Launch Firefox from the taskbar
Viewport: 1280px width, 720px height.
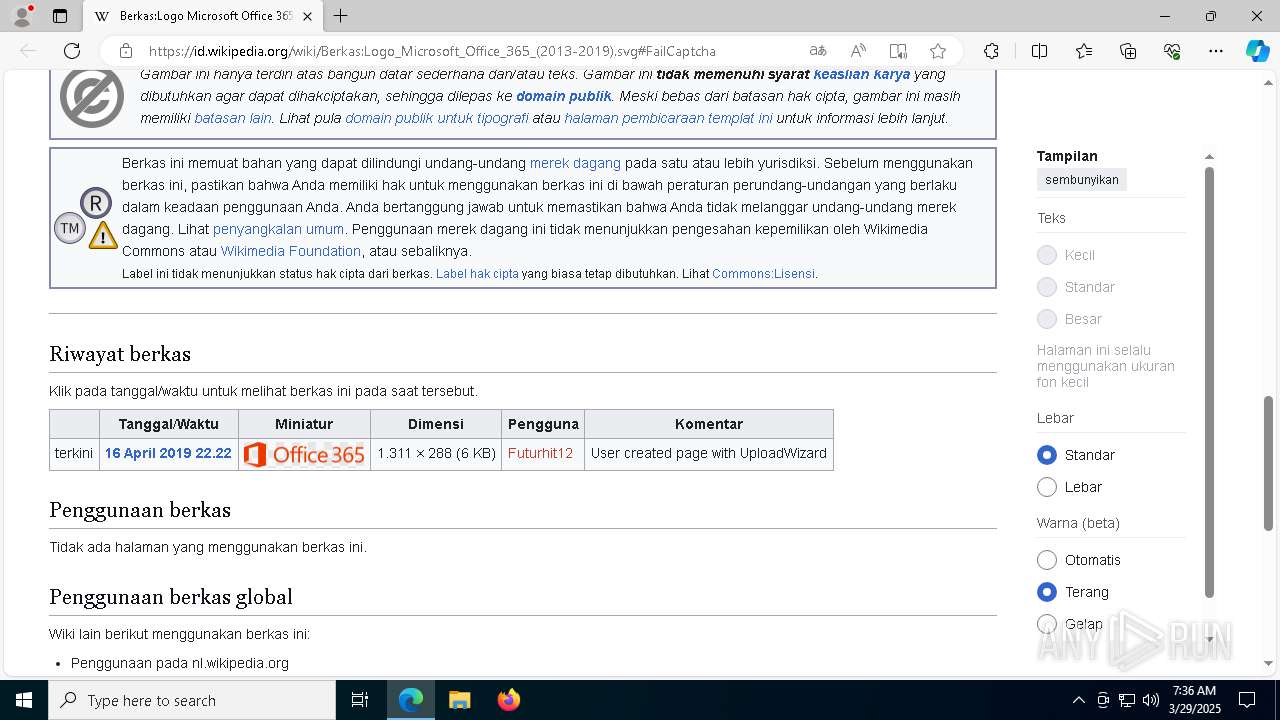tap(508, 700)
